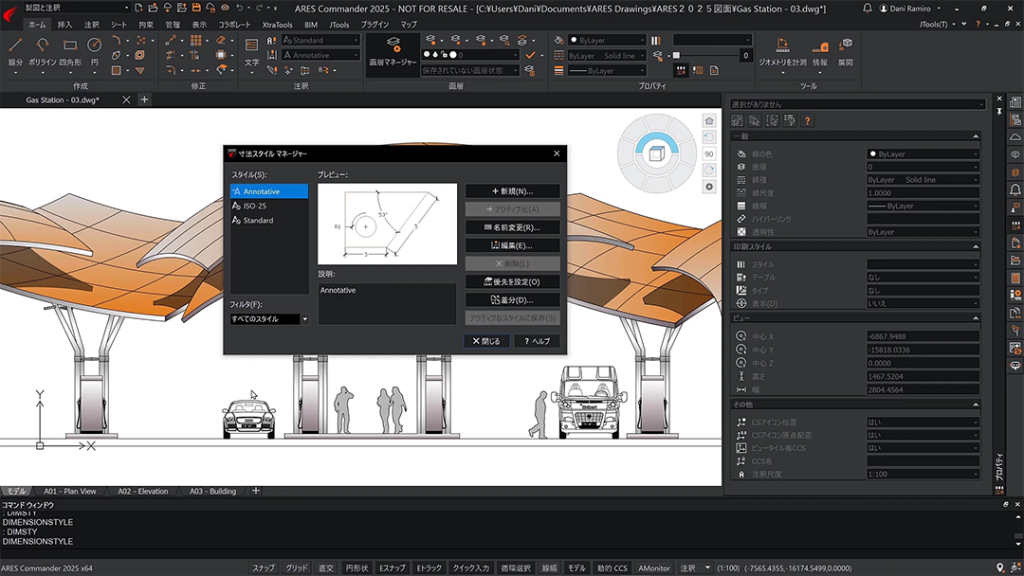Click the 新規(N)... button
Screen dimensions: 1024x576
tap(512, 191)
